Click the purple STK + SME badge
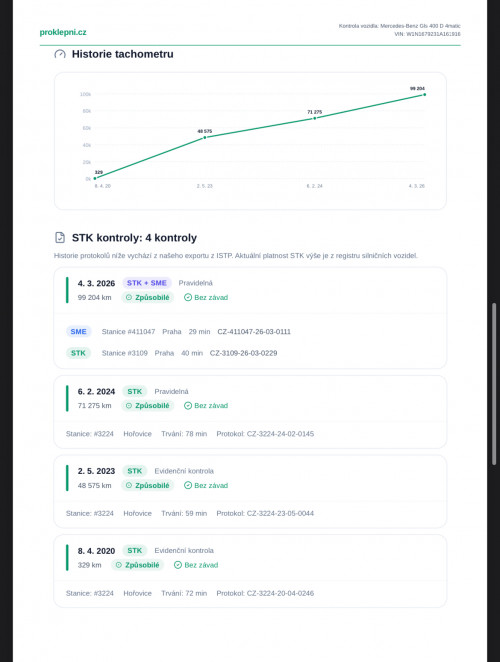This screenshot has width=500, height=662. (147, 283)
